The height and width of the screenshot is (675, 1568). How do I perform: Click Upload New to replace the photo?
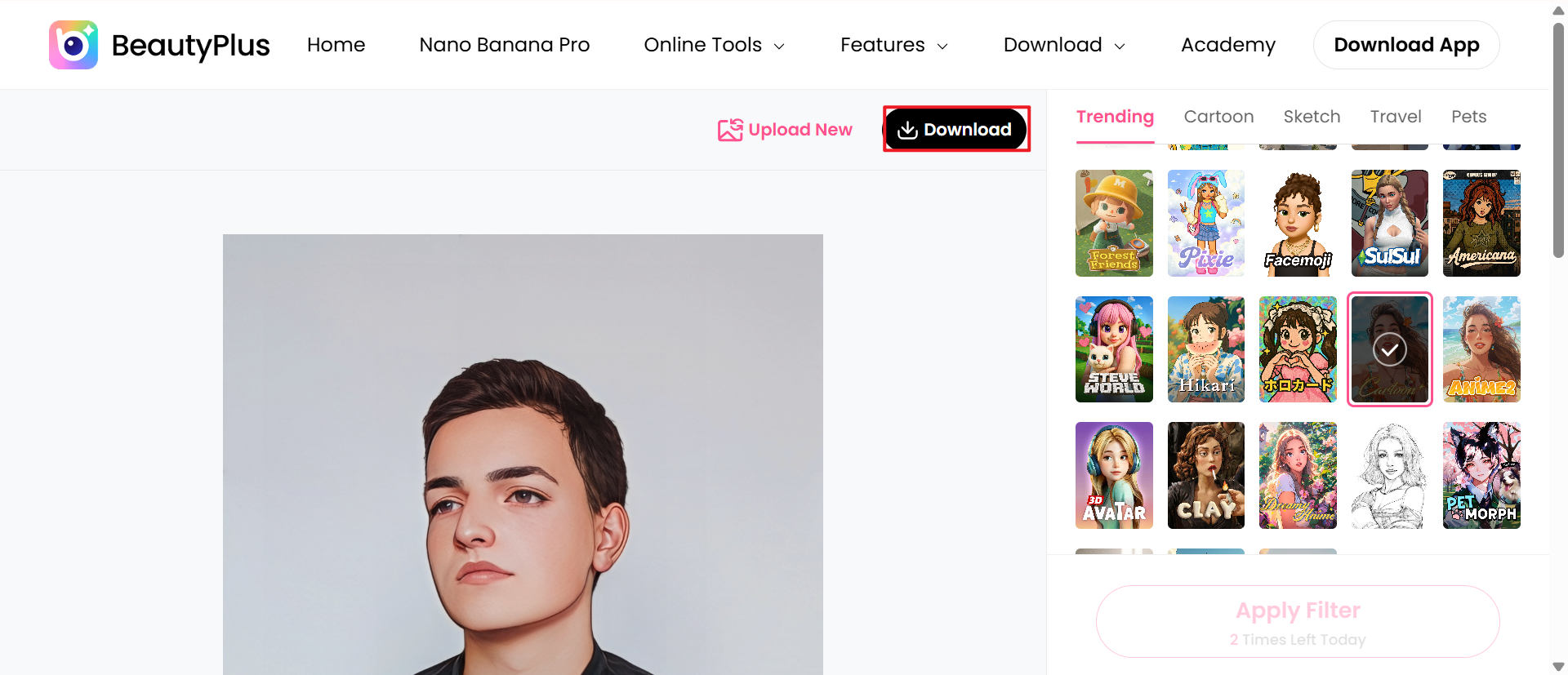[x=785, y=129]
